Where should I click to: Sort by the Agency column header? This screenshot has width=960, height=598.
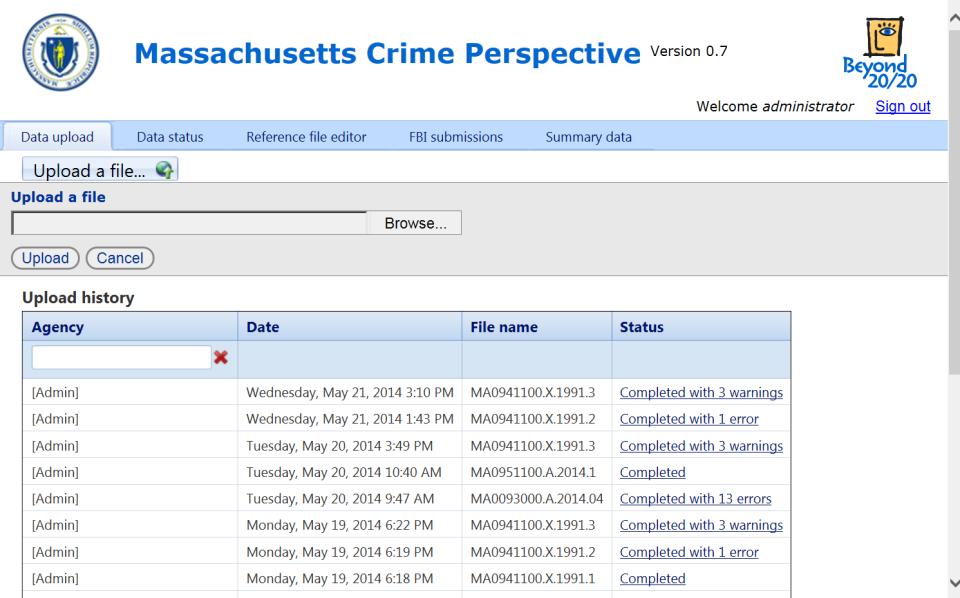130,327
